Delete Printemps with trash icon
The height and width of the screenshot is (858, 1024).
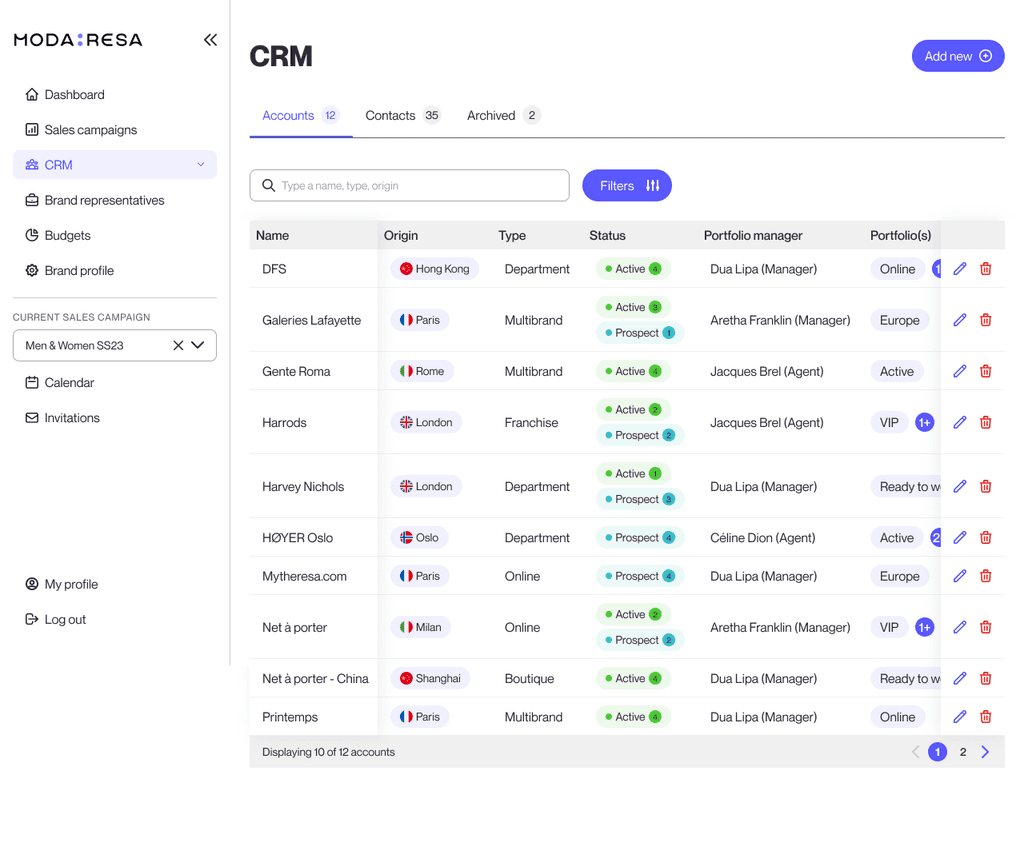pyautogui.click(x=985, y=717)
